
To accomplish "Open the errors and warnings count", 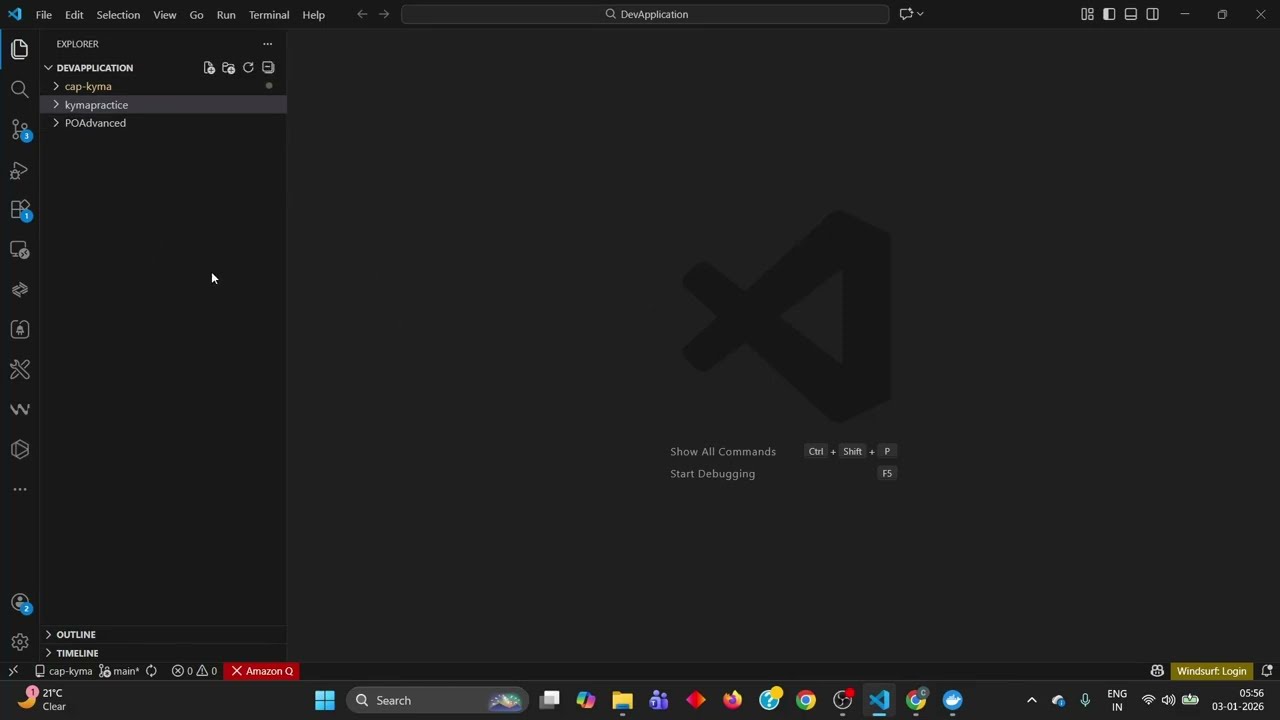I will click(194, 671).
